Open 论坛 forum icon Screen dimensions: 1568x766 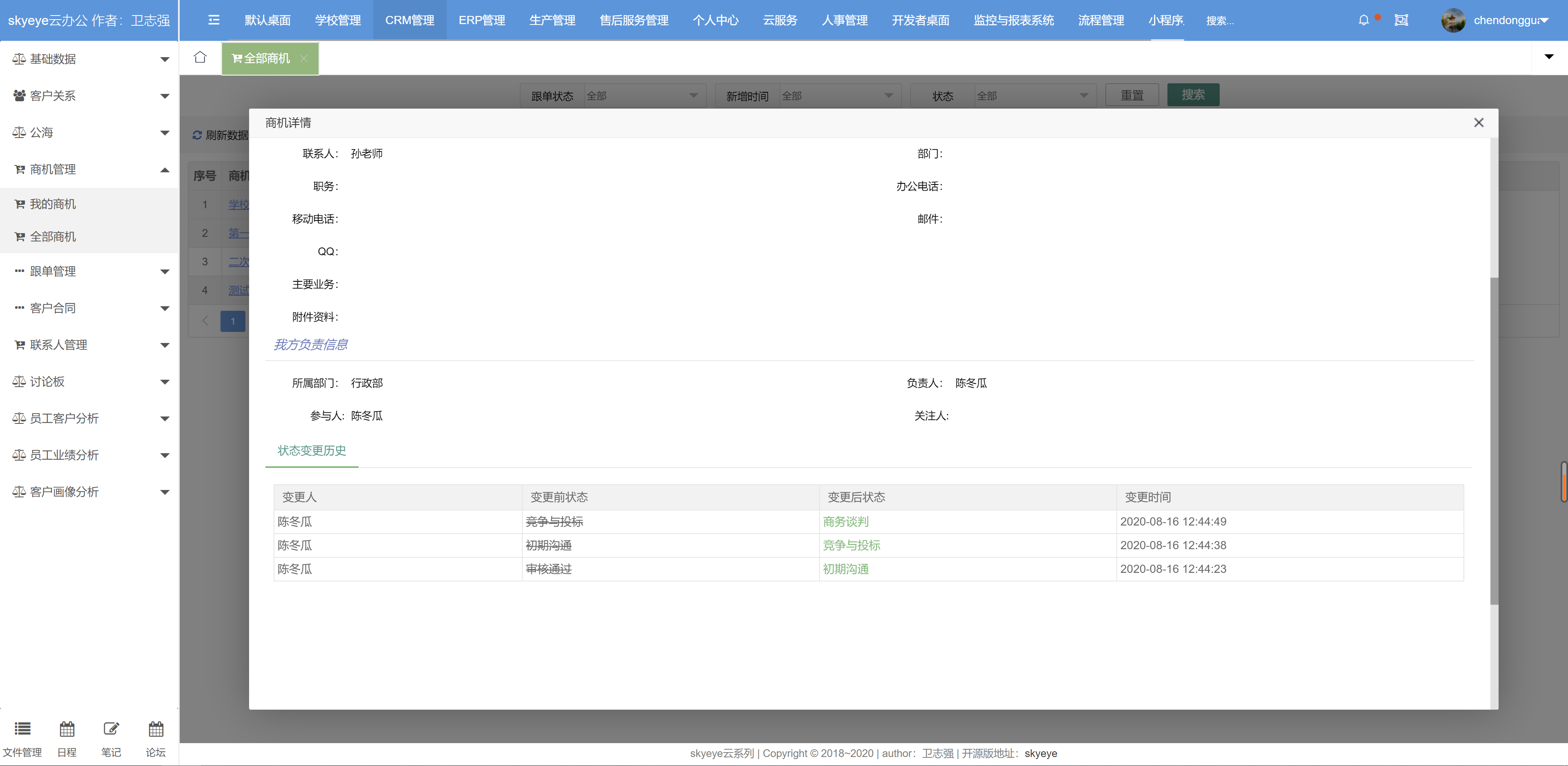pyautogui.click(x=156, y=729)
